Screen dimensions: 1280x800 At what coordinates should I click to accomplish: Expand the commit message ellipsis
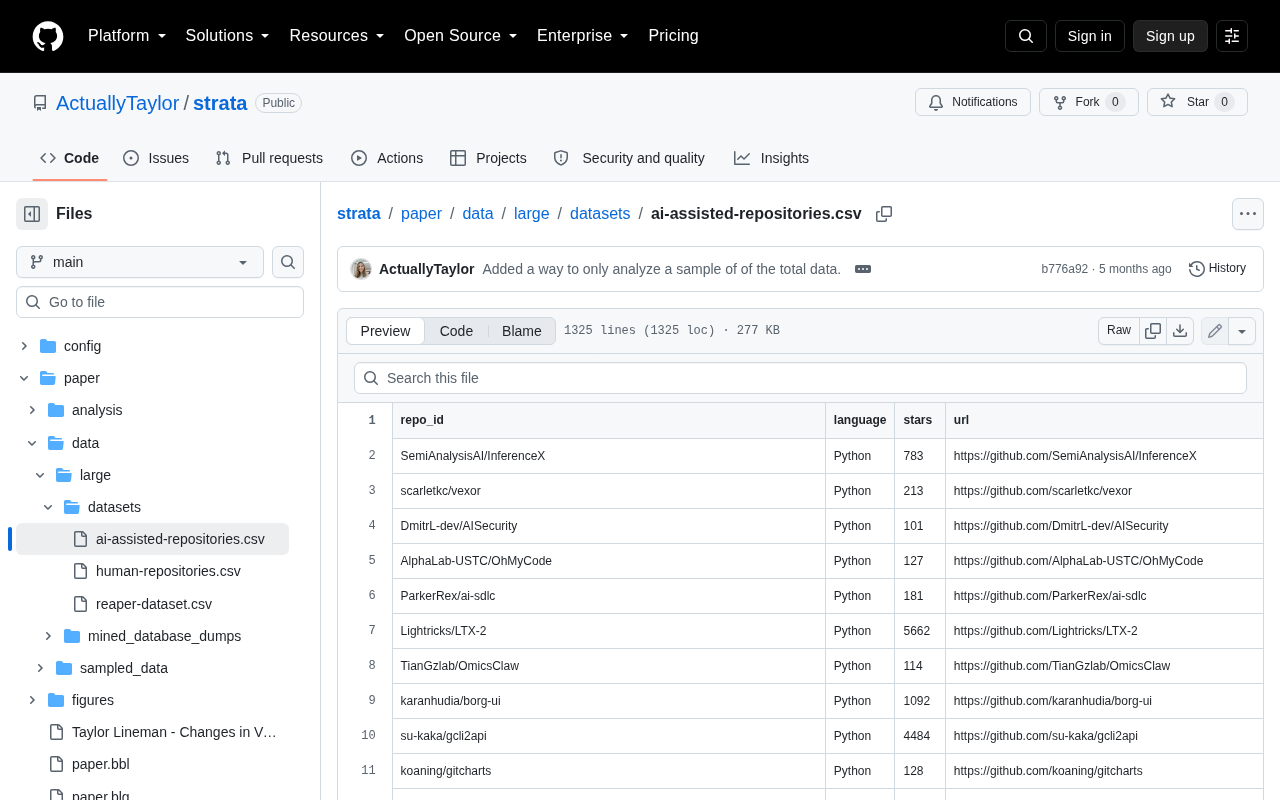[x=863, y=269]
